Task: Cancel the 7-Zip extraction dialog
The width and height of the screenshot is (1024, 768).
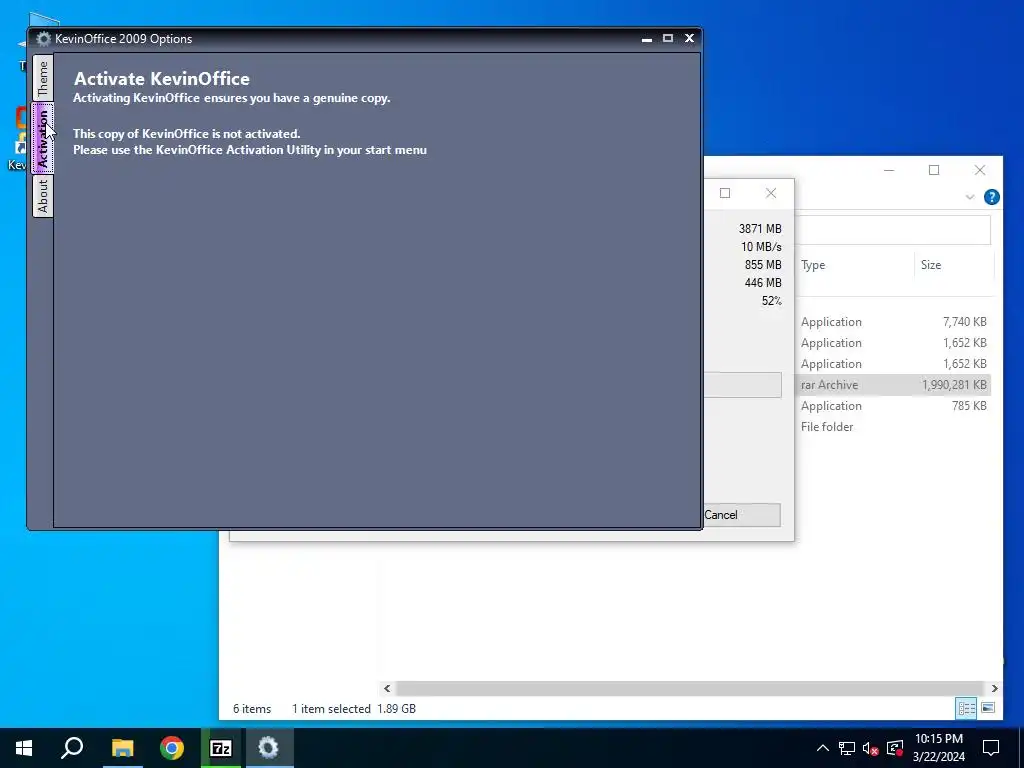Action: pyautogui.click(x=742, y=515)
